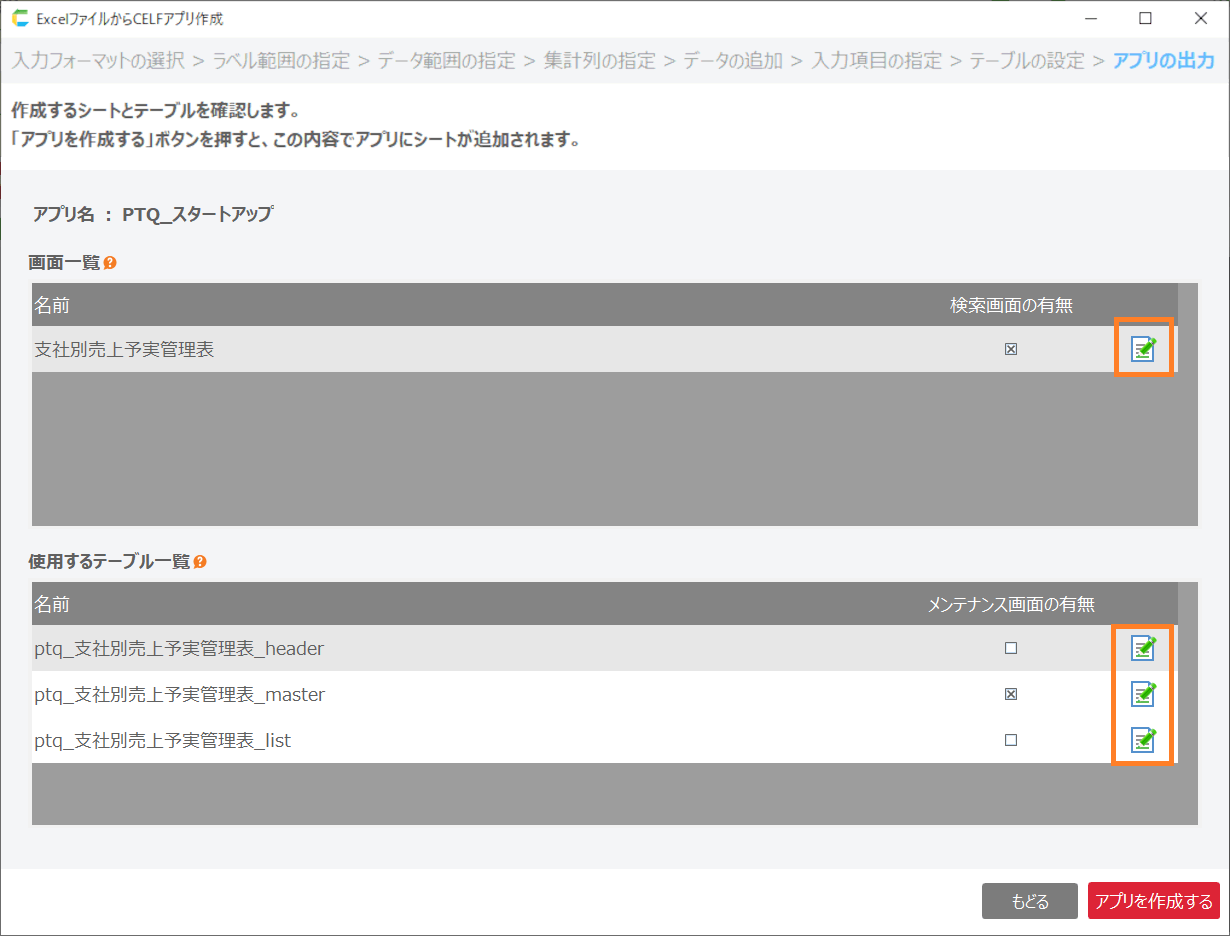Go to テーブルの設定 breadcrumb step
Image resolution: width=1230 pixels, height=936 pixels.
coord(1027,61)
